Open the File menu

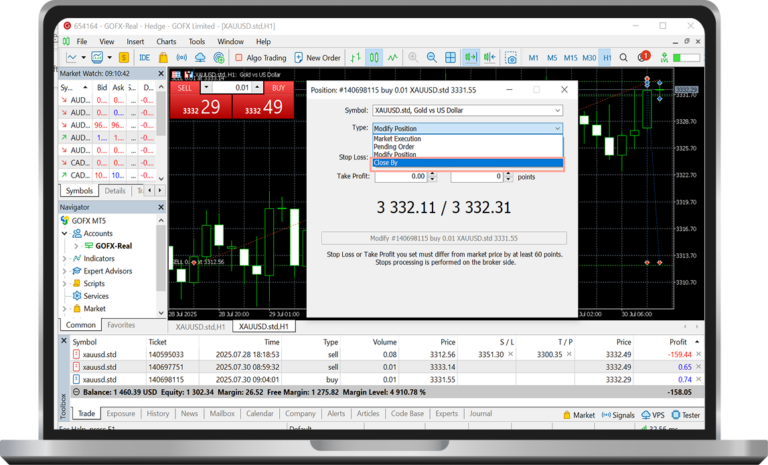click(82, 42)
